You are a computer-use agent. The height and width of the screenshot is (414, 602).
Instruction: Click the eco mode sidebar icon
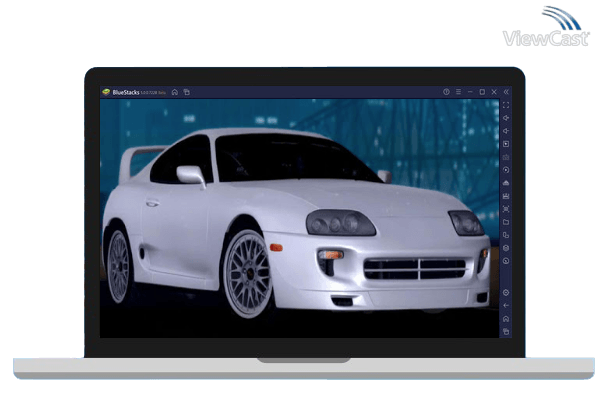tap(506, 261)
